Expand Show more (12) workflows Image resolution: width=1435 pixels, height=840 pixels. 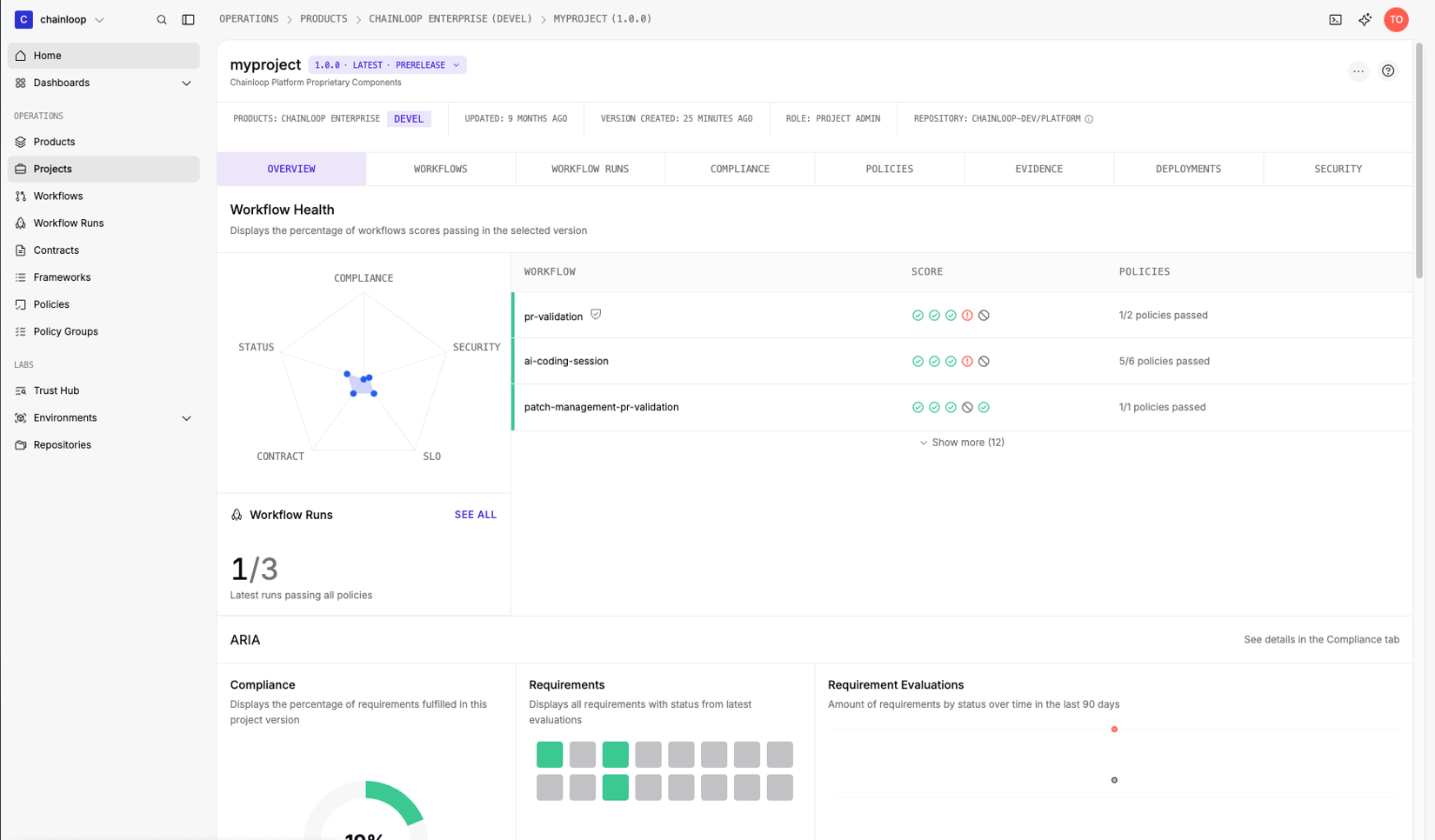click(962, 443)
